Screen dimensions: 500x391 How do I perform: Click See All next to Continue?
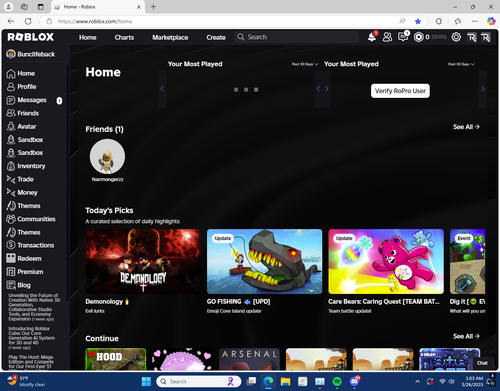466,336
